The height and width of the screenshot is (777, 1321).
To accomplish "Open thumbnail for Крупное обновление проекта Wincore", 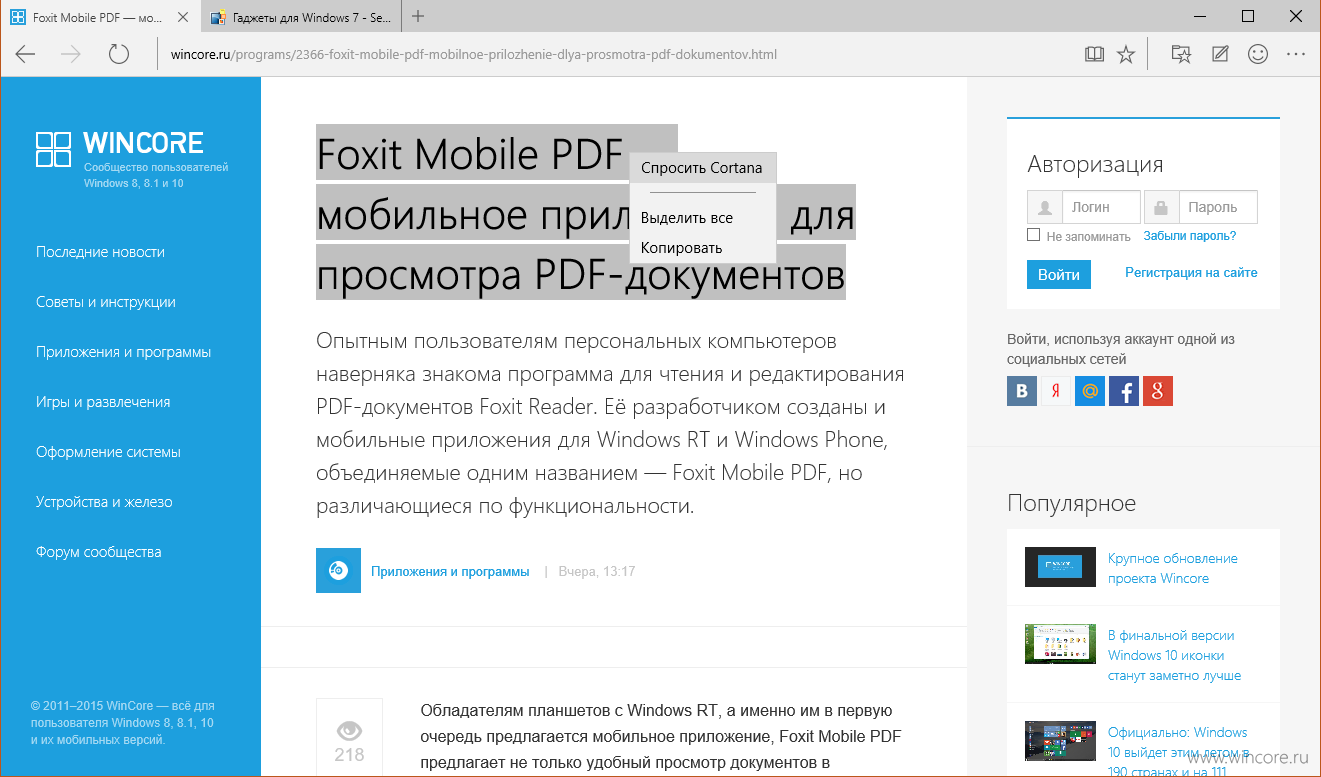I will coord(1061,566).
